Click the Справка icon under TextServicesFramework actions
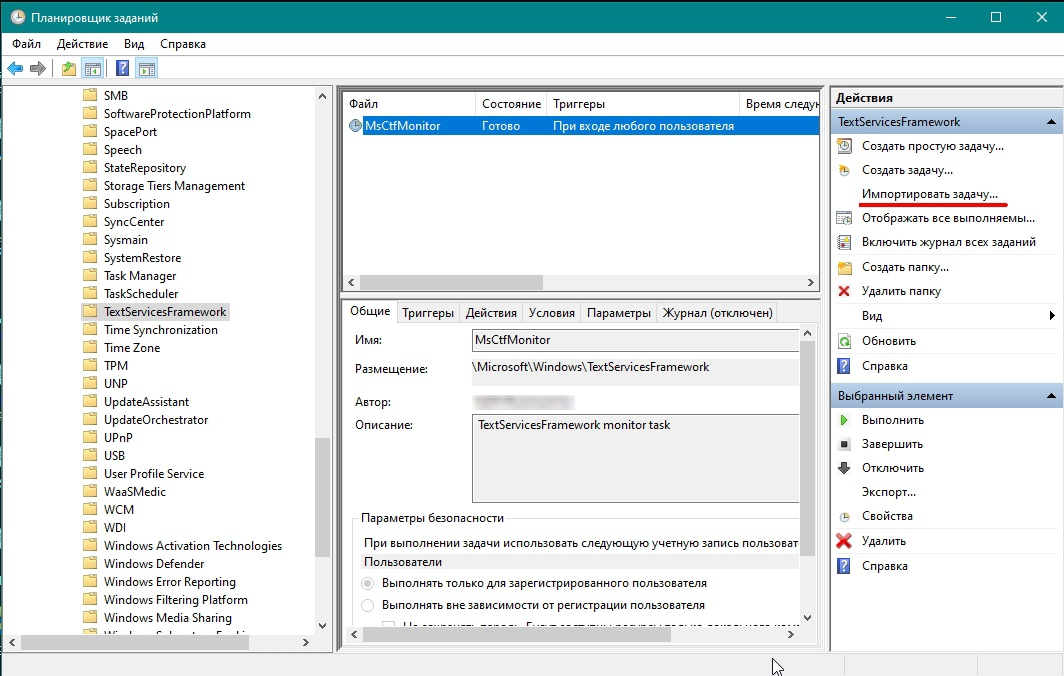1064x676 pixels. (844, 367)
